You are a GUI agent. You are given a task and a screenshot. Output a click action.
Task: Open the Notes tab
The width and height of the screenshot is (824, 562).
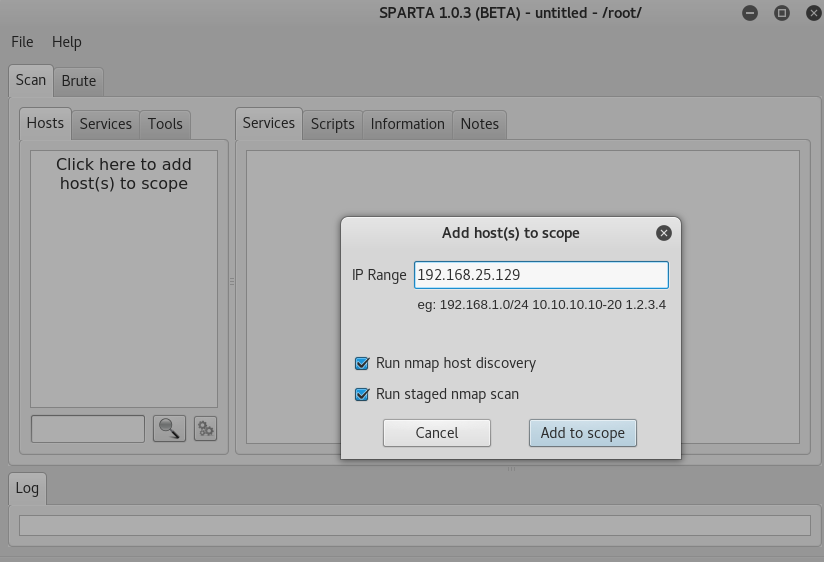click(x=480, y=125)
